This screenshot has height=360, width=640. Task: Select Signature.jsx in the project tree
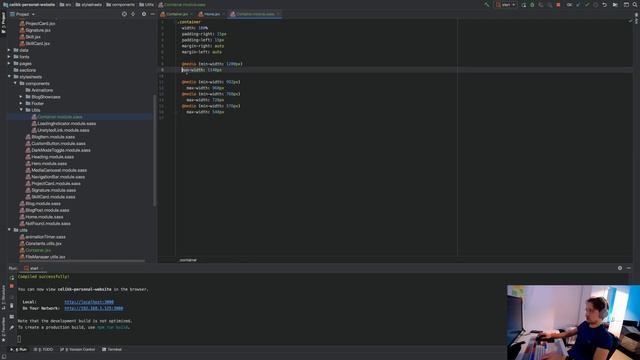coord(35,30)
